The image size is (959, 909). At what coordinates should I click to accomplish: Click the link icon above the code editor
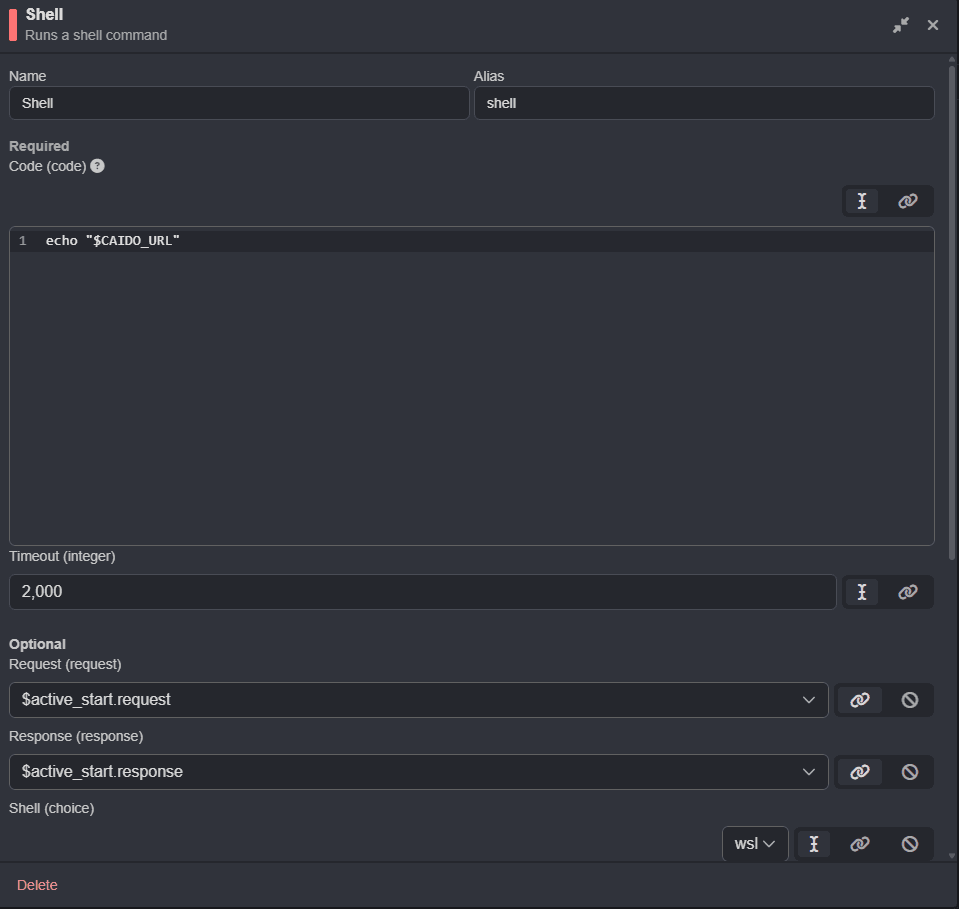click(x=907, y=201)
